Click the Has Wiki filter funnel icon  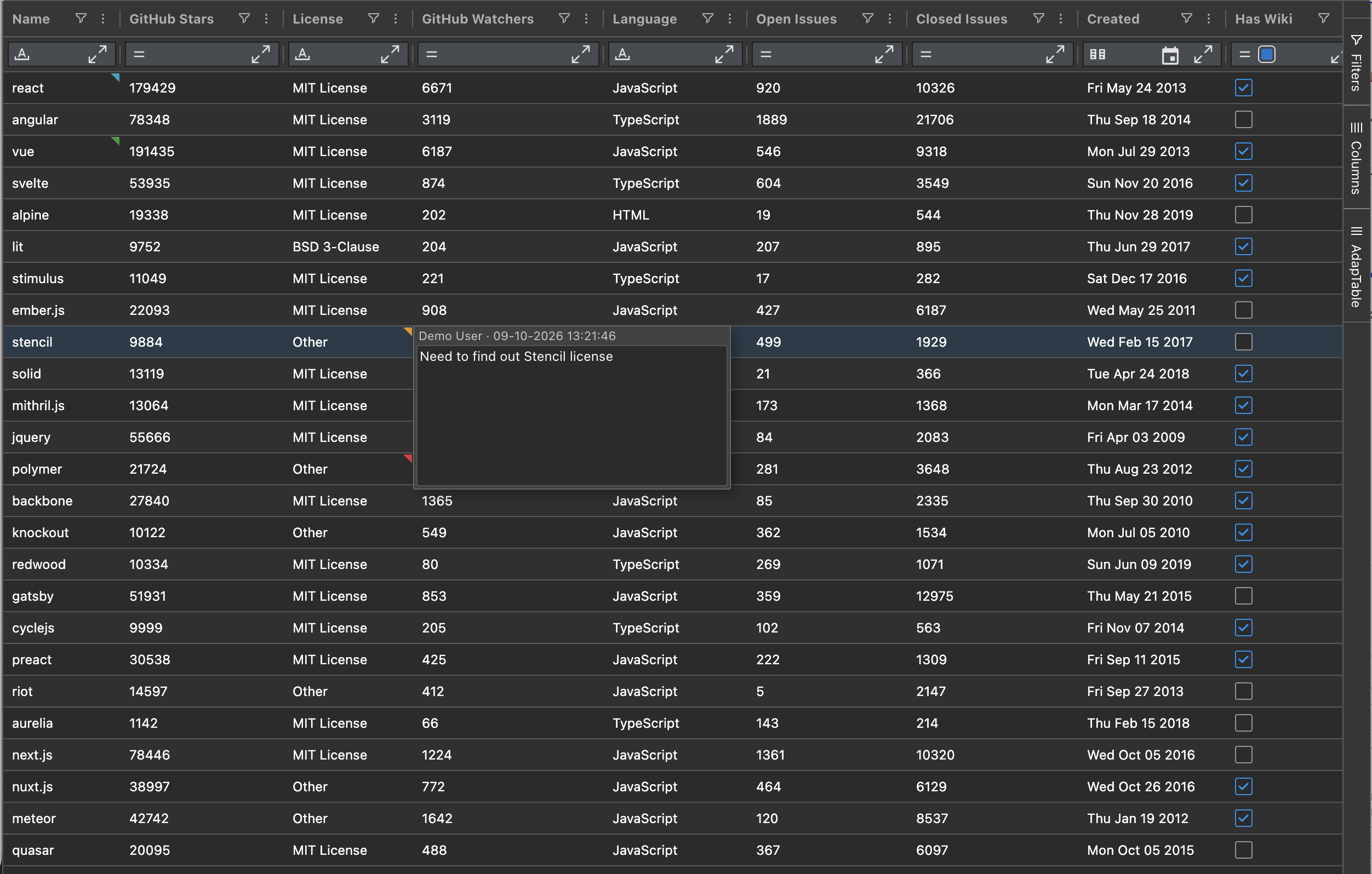(1324, 19)
